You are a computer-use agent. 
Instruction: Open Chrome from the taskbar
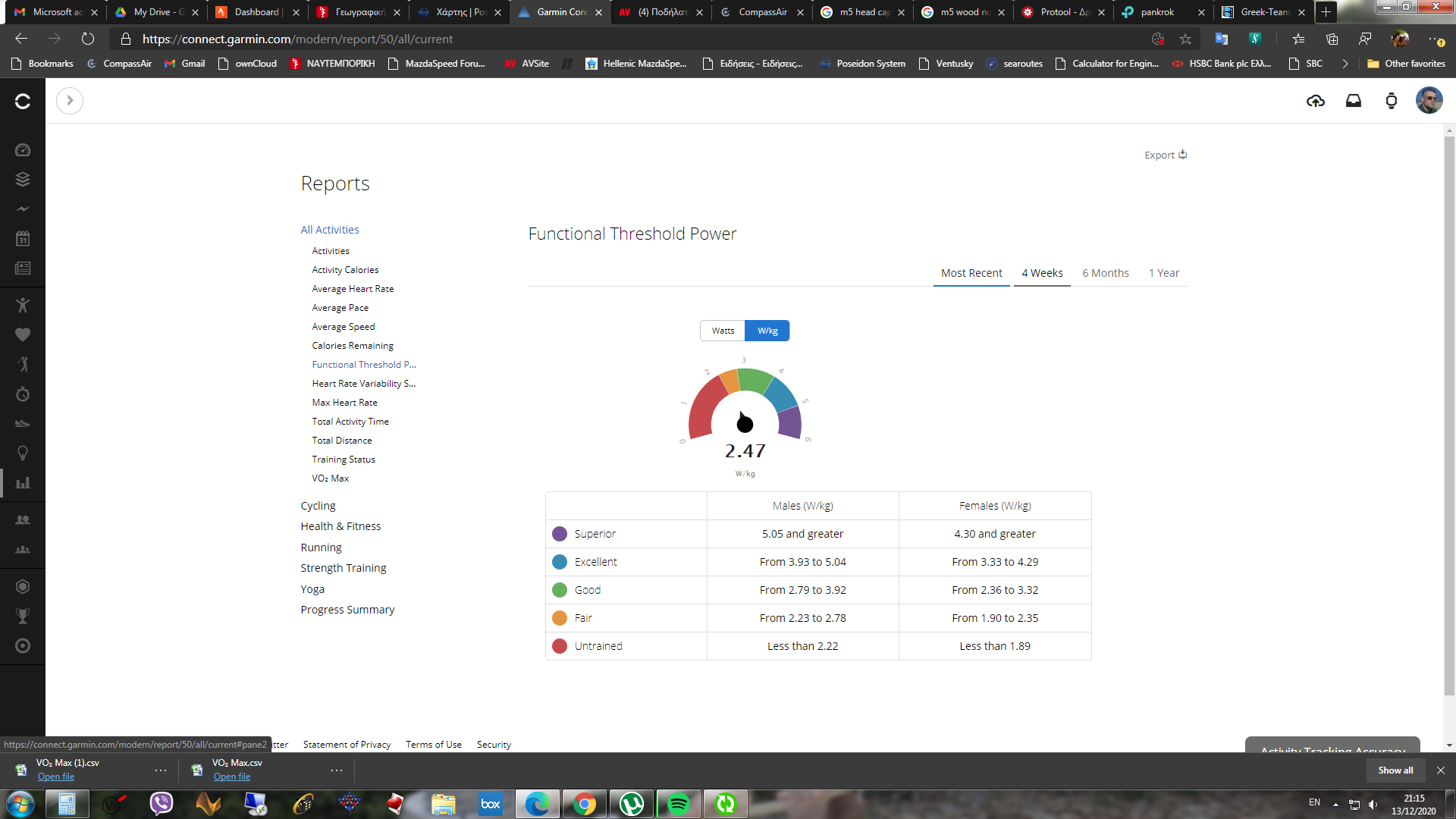585,804
